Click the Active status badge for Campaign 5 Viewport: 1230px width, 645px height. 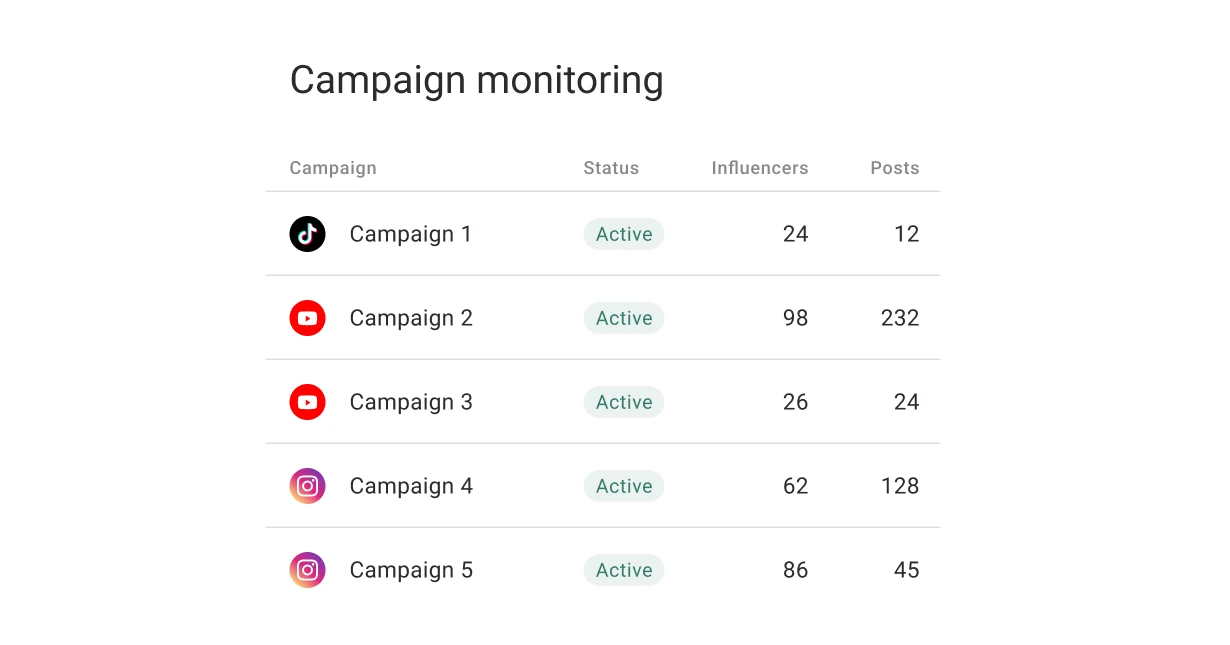[x=624, y=570]
